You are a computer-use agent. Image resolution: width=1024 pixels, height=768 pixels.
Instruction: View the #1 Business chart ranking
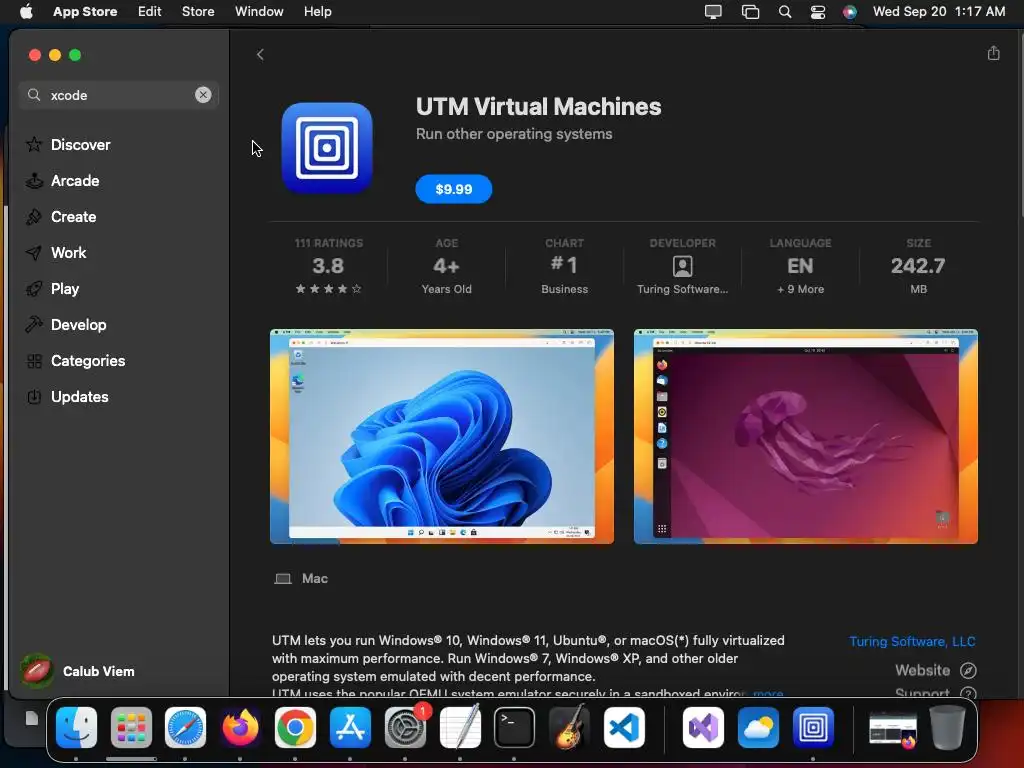[564, 266]
